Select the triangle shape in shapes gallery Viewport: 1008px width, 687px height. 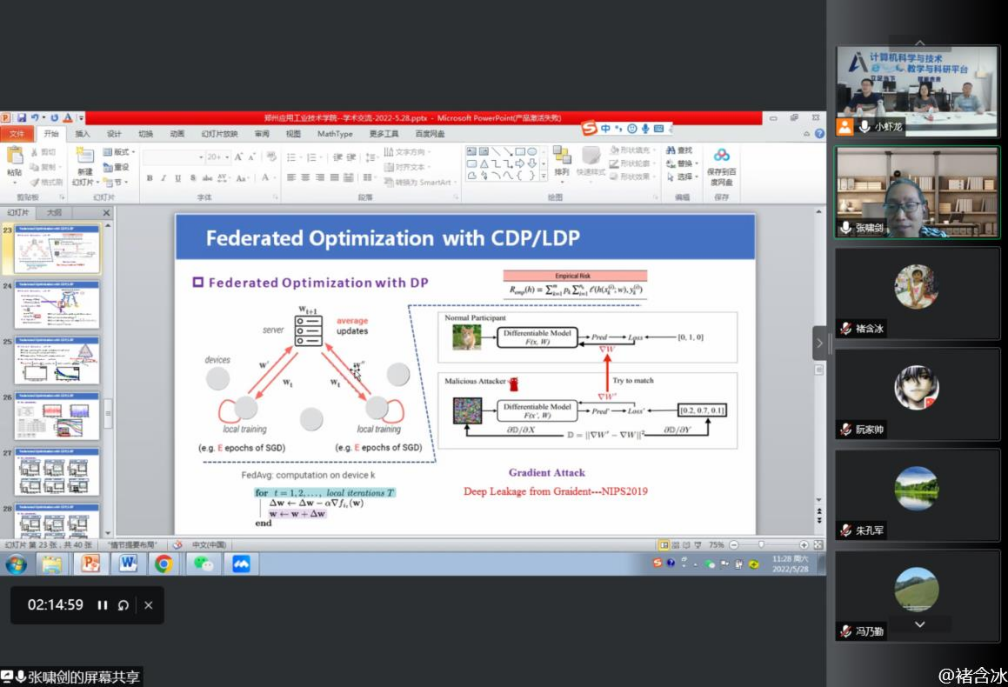pos(484,164)
